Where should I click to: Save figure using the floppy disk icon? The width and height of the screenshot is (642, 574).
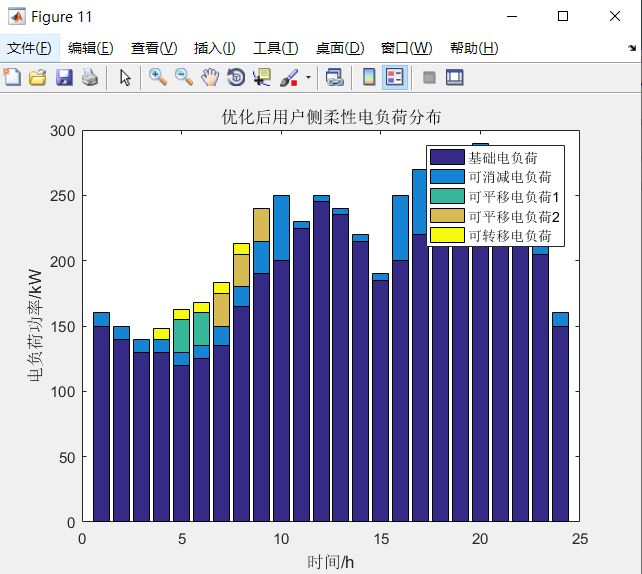(x=64, y=77)
